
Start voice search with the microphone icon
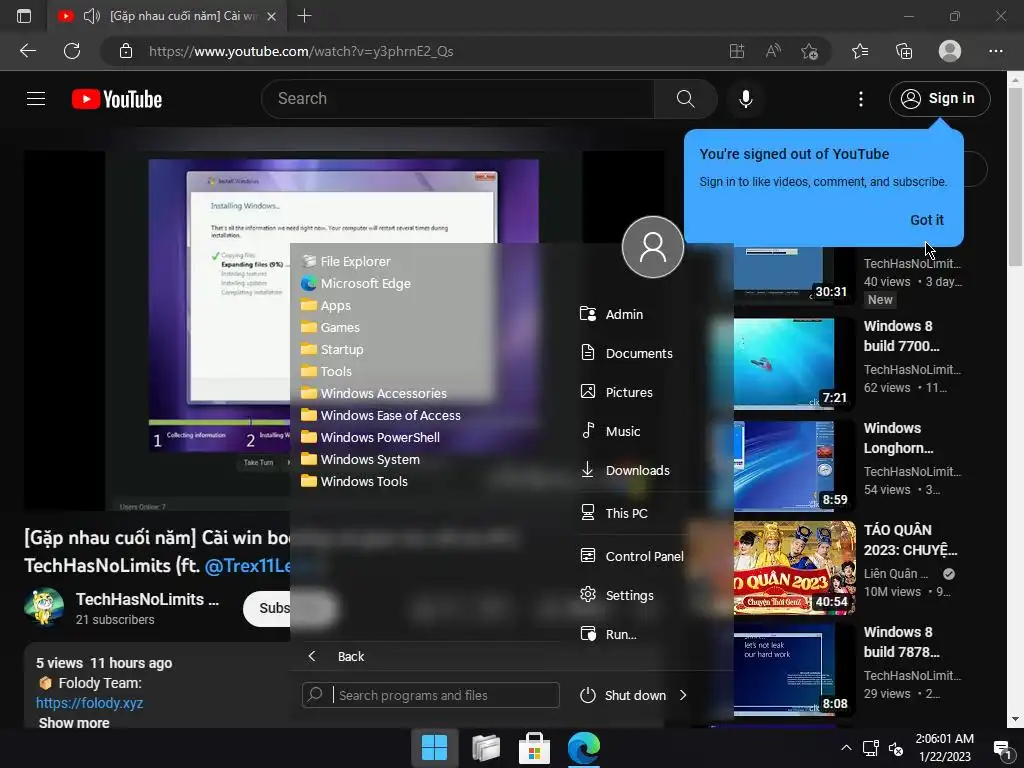[x=745, y=99]
